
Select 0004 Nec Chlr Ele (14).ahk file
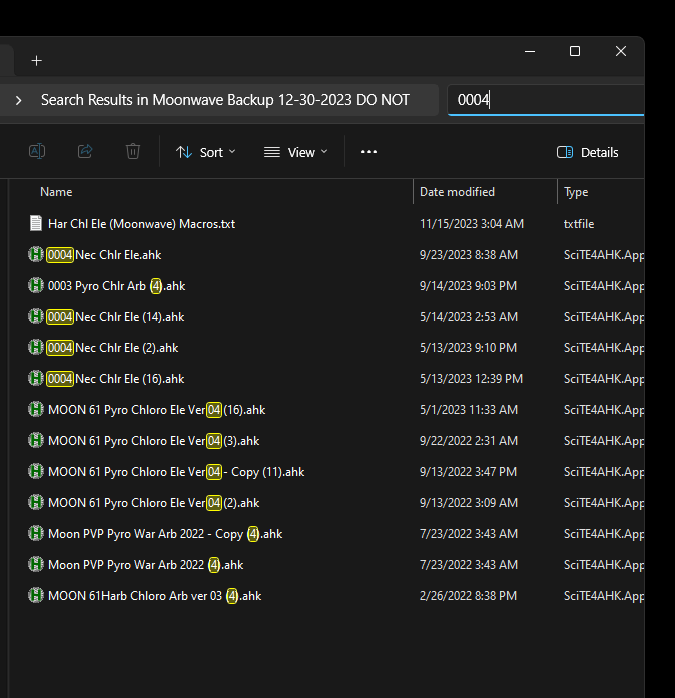point(116,317)
